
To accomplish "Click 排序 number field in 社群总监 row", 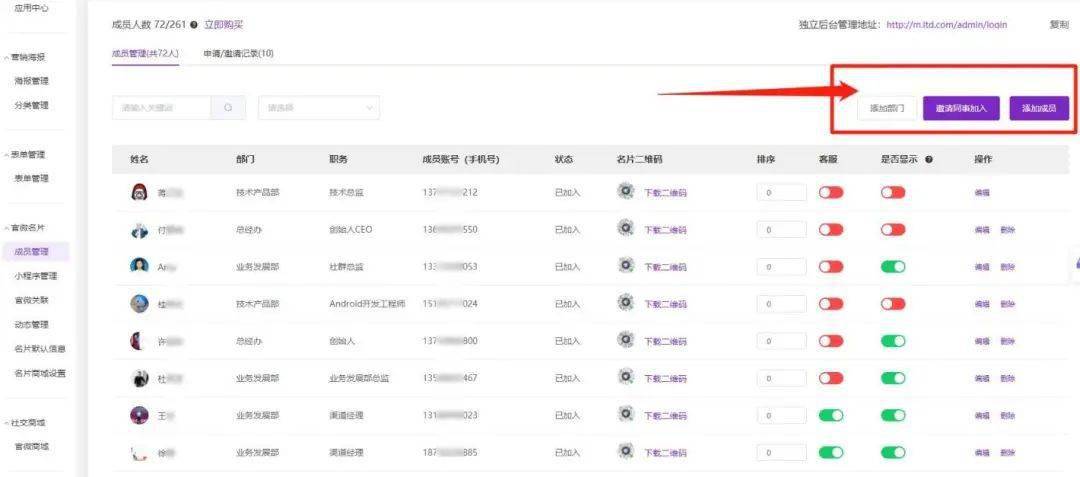I will click(781, 267).
